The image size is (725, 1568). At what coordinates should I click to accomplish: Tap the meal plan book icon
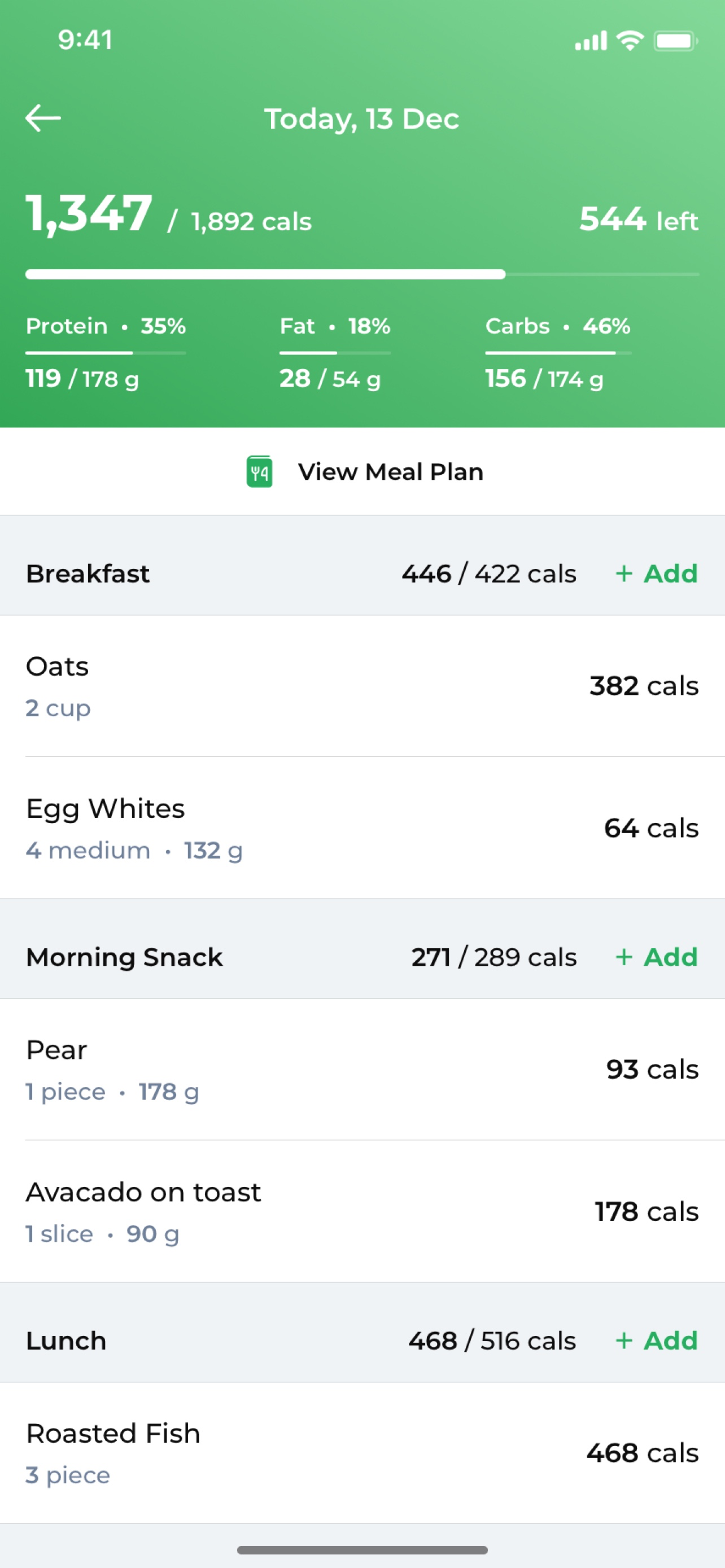[259, 472]
